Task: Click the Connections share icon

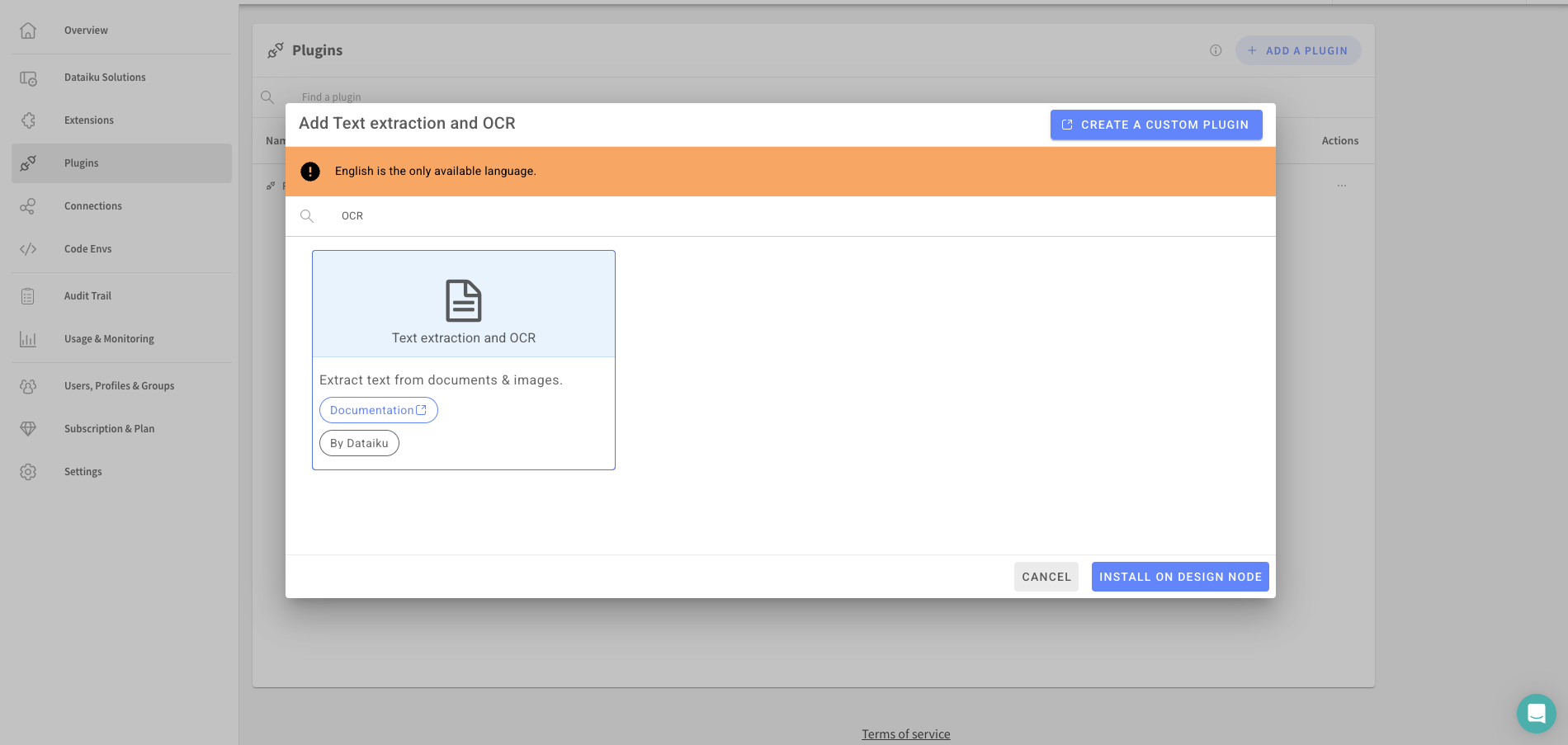Action: [28, 206]
